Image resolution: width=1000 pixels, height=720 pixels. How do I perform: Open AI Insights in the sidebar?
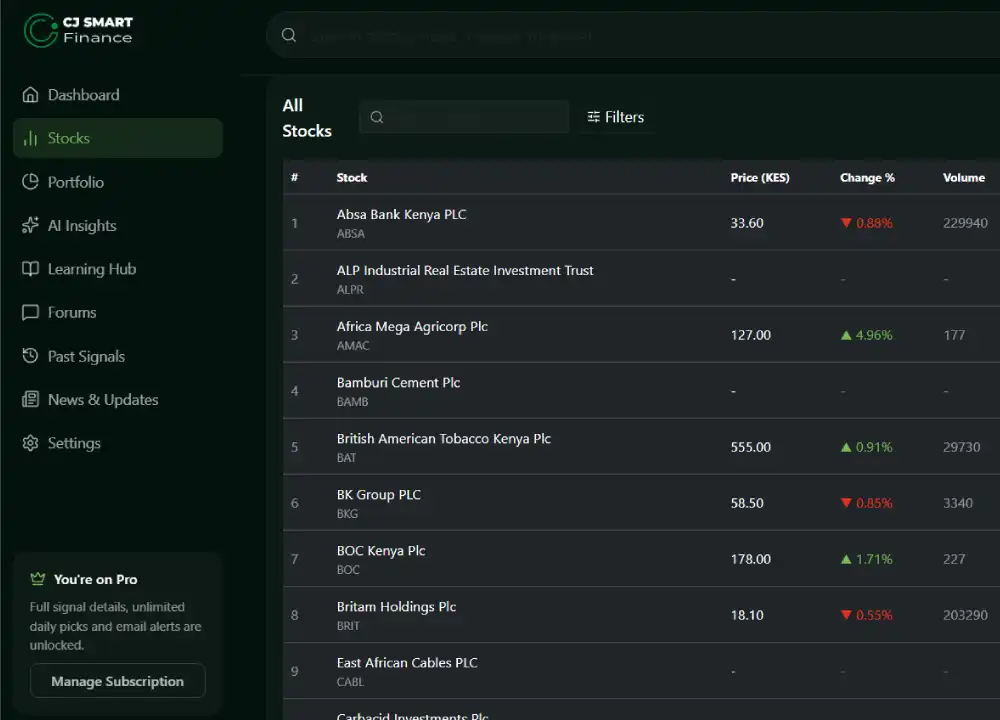tap(118, 225)
